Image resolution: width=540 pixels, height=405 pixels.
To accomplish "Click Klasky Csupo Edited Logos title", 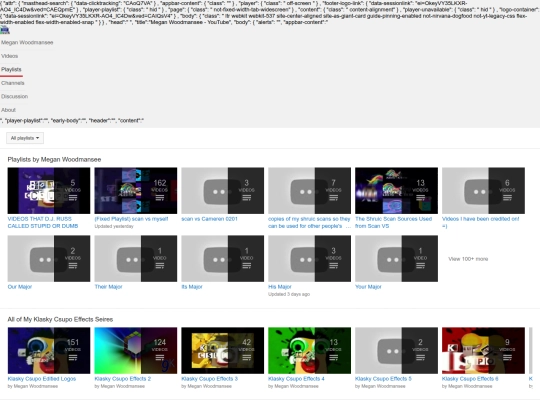I will (x=42, y=379).
